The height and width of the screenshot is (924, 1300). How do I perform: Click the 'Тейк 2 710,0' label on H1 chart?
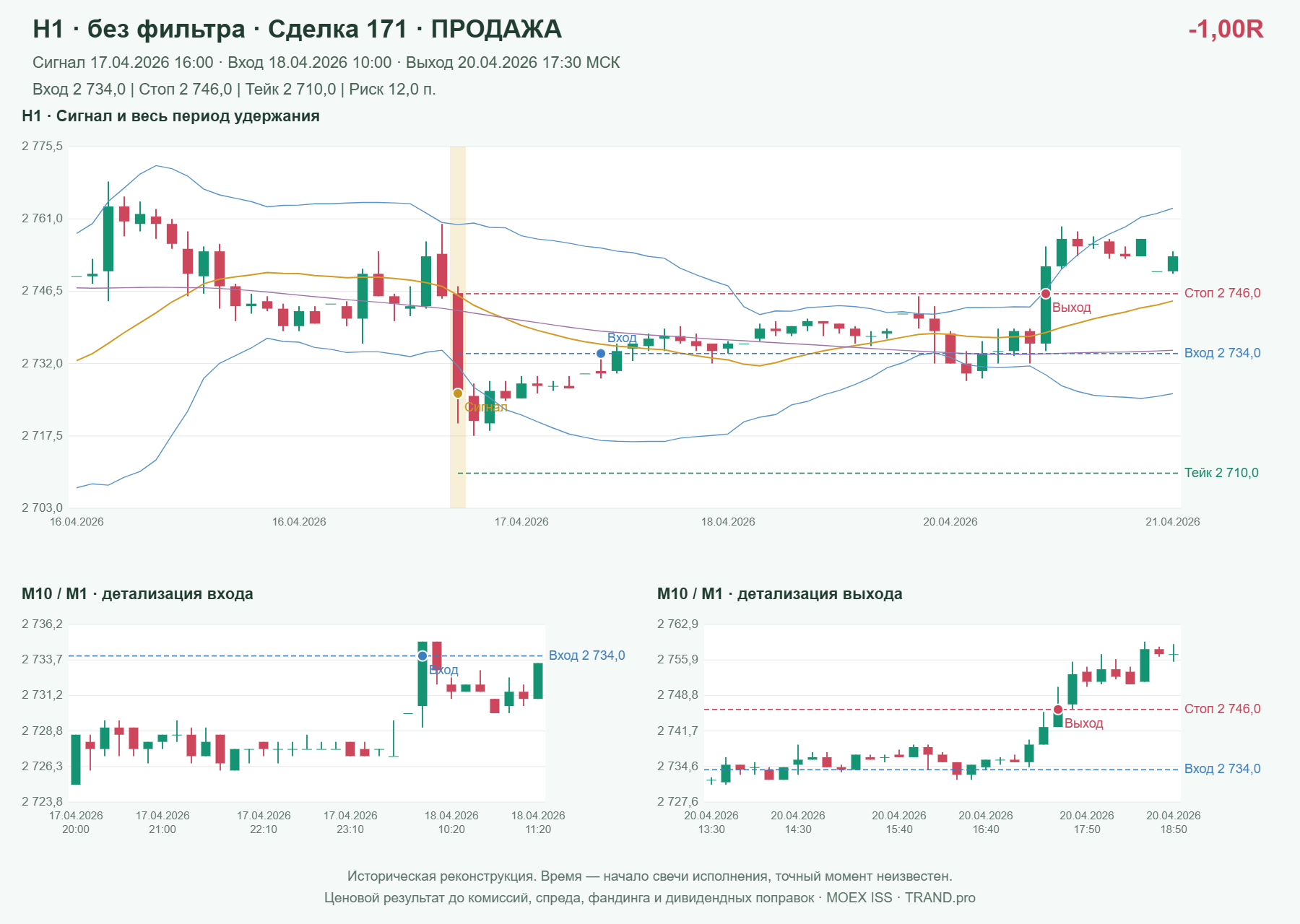1221,473
